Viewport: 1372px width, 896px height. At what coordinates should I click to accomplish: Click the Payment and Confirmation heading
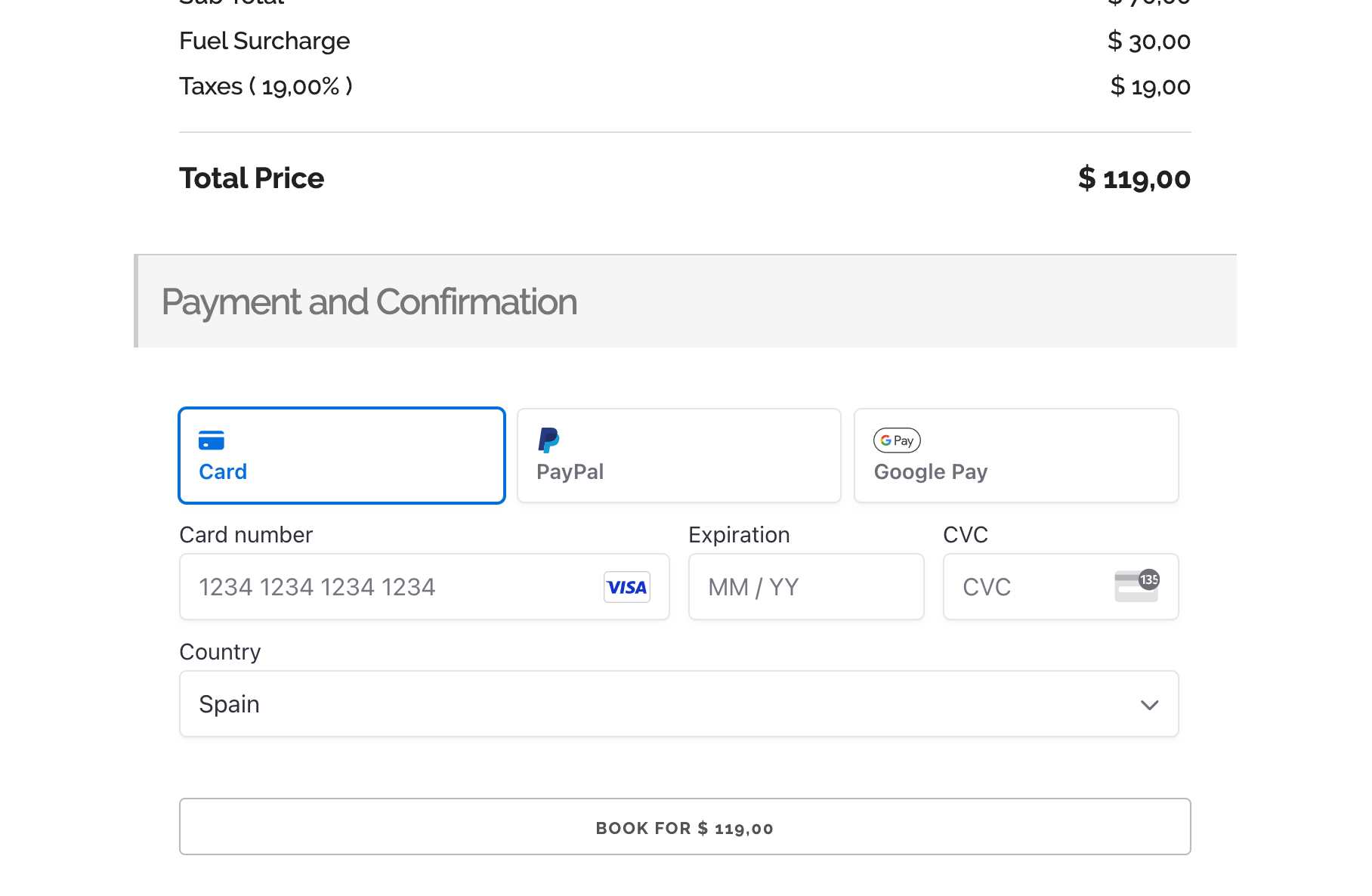[x=369, y=302]
